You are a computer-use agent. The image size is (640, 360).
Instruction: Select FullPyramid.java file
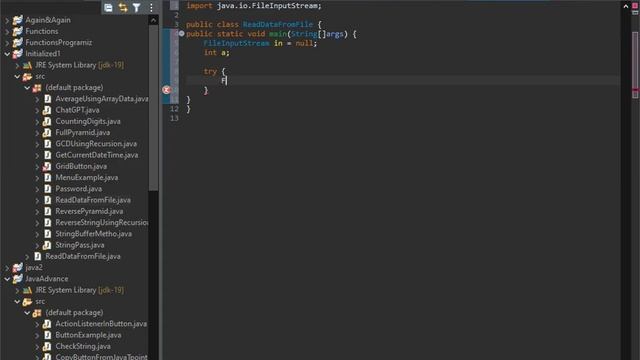tap(82, 133)
